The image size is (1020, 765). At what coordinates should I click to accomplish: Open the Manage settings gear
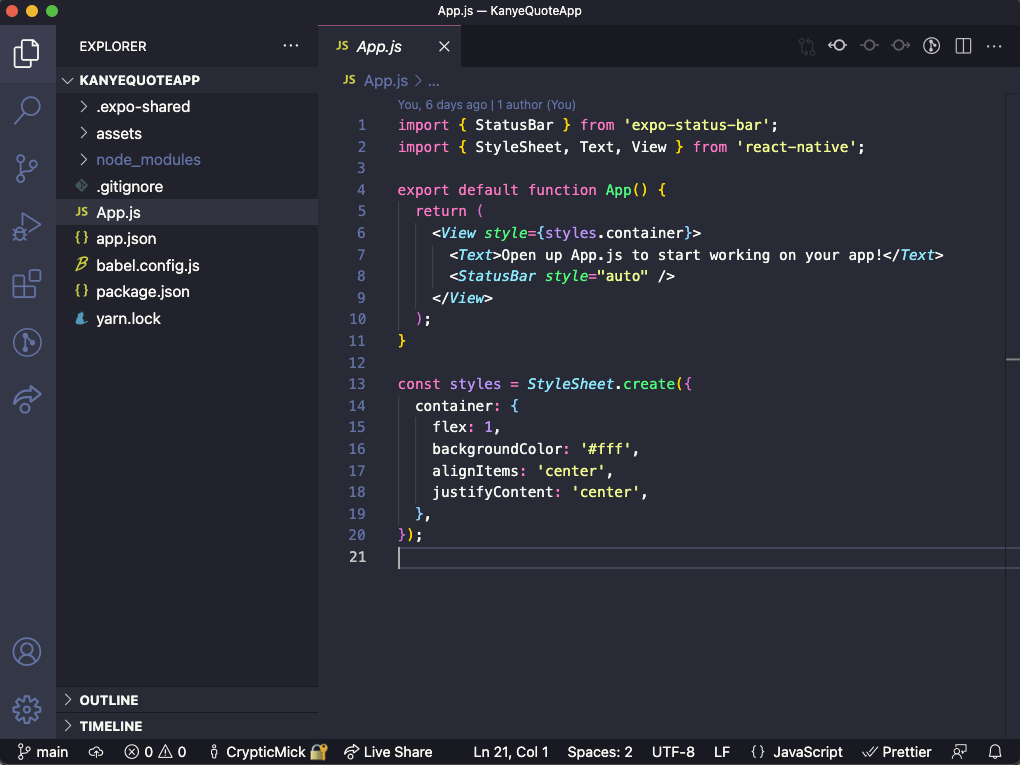coord(27,709)
